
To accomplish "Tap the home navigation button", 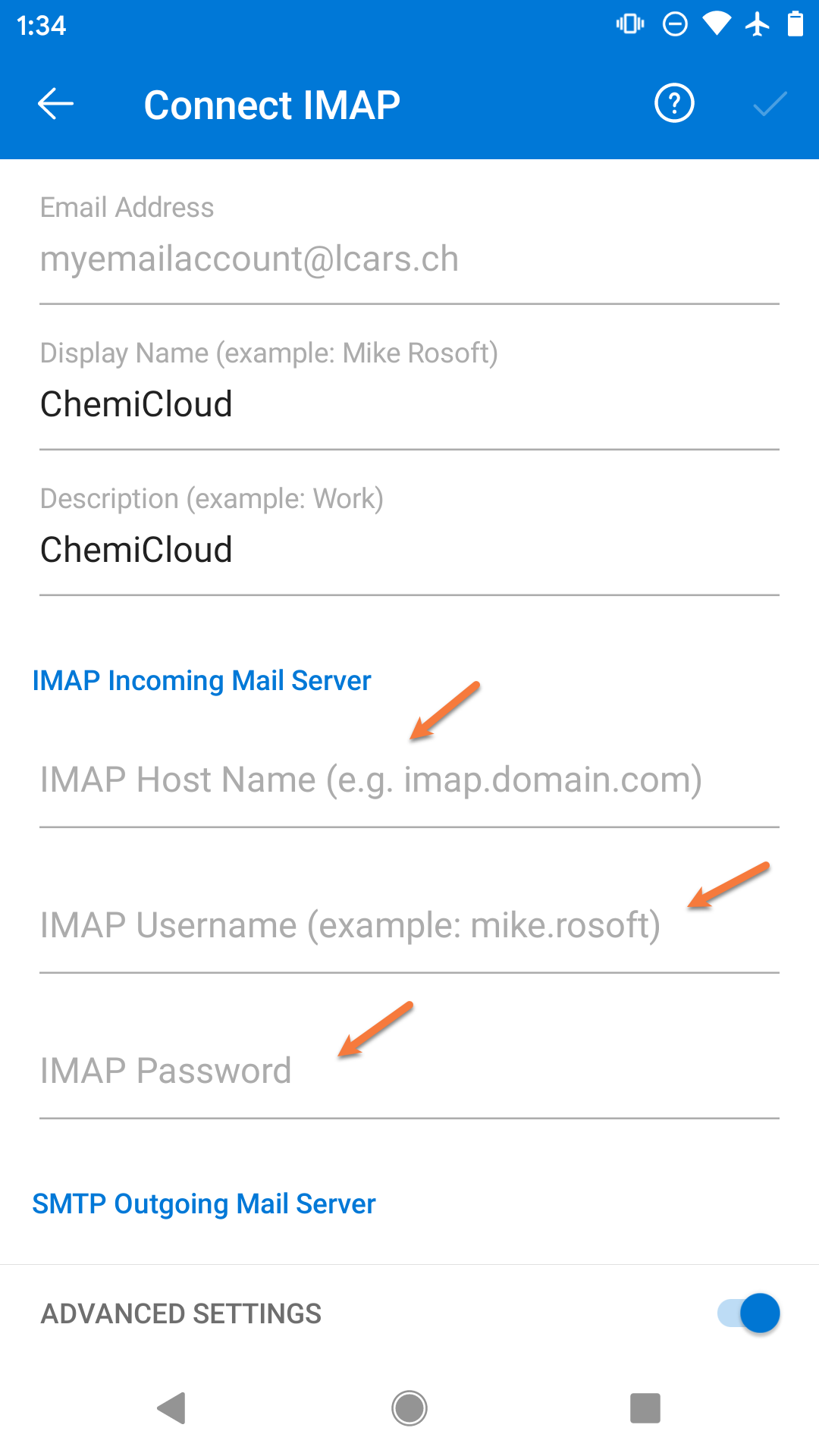I will [409, 1408].
